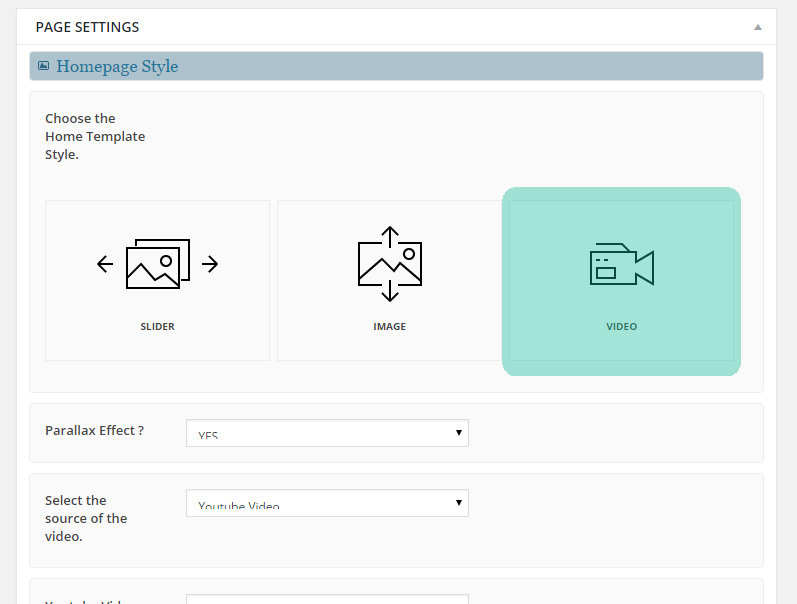The height and width of the screenshot is (604, 797).
Task: Click the 'Choose the Home Template Style' text
Action: (x=95, y=136)
